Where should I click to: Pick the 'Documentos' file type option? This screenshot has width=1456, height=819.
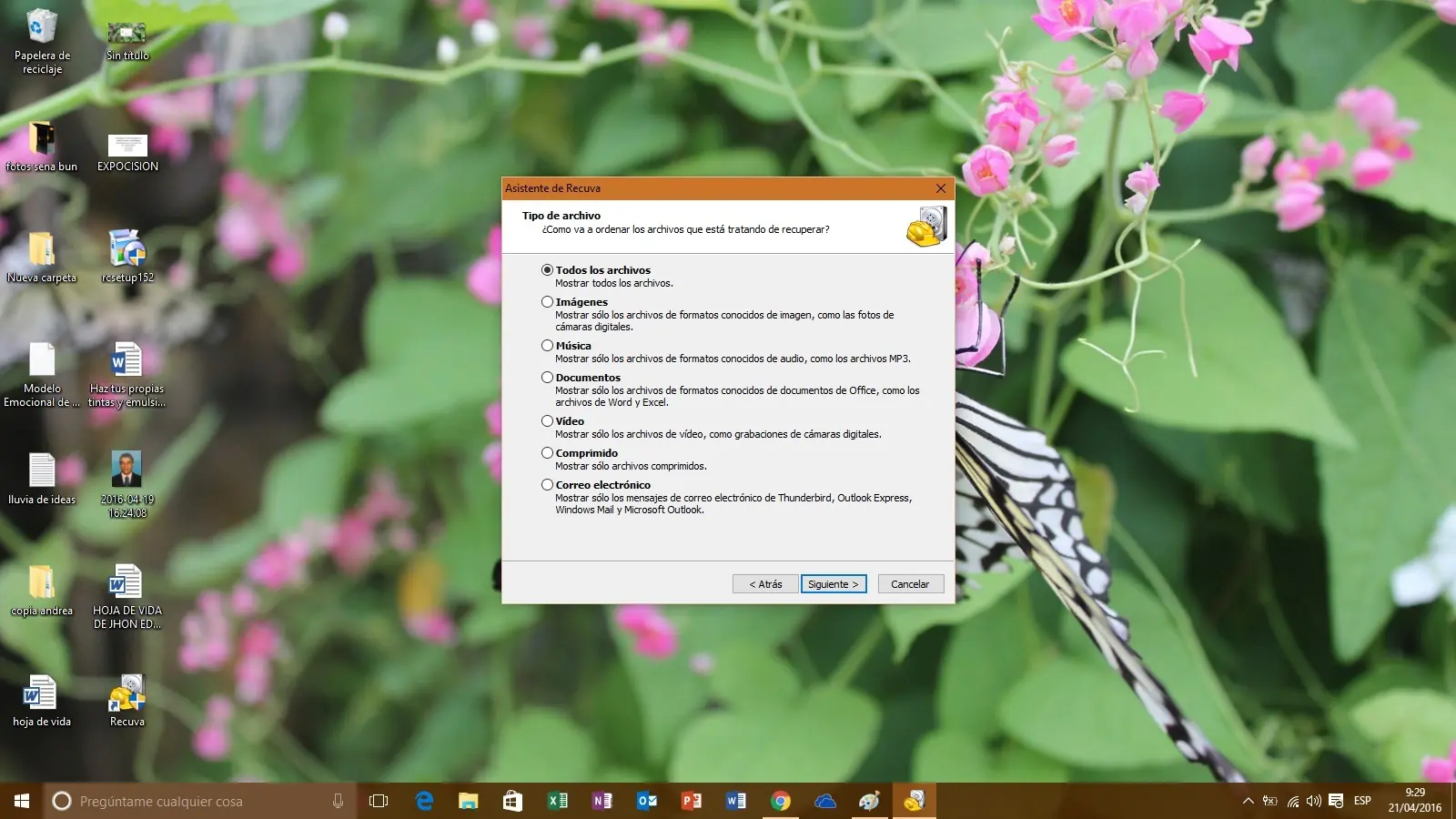[x=547, y=378]
